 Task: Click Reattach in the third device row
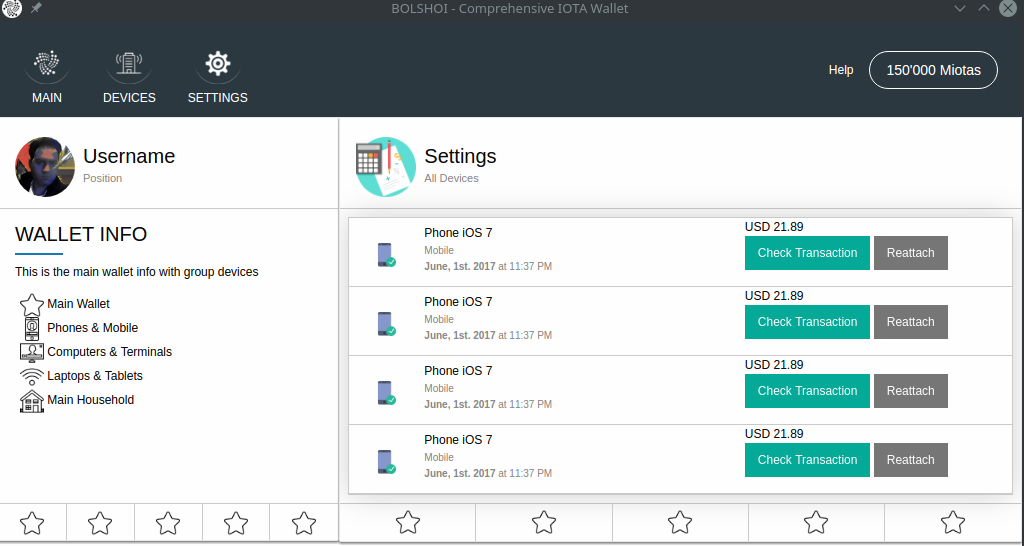(911, 391)
